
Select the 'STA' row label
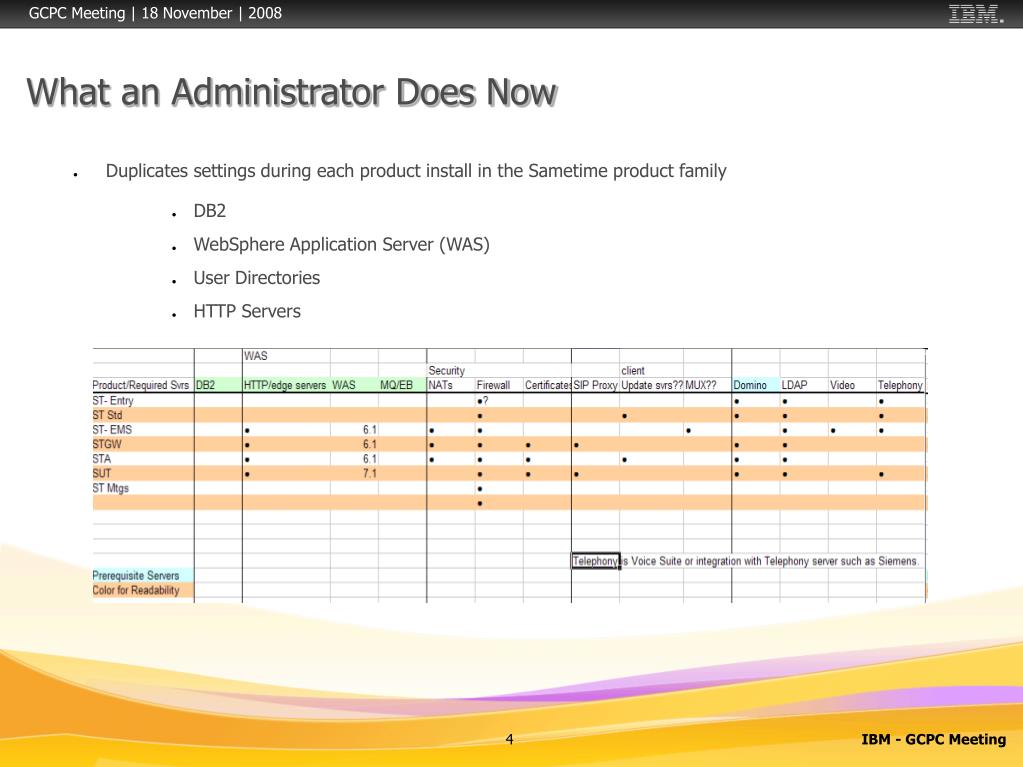pyautogui.click(x=102, y=459)
